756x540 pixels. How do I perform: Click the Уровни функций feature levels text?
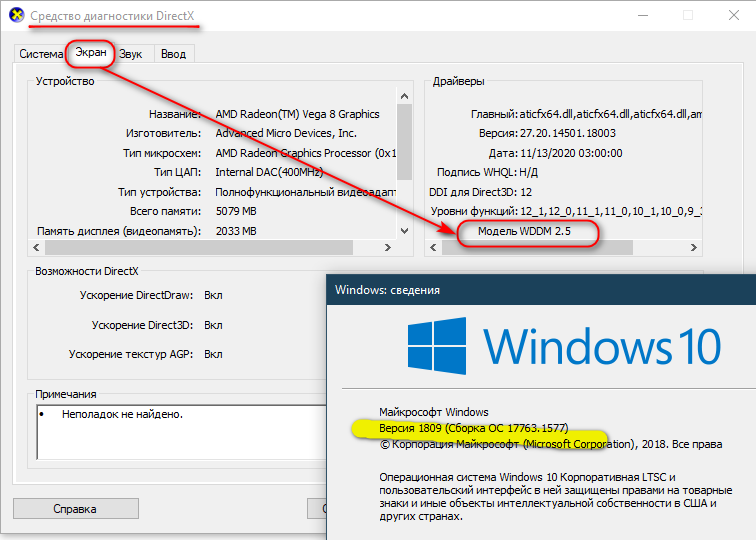pos(566,211)
